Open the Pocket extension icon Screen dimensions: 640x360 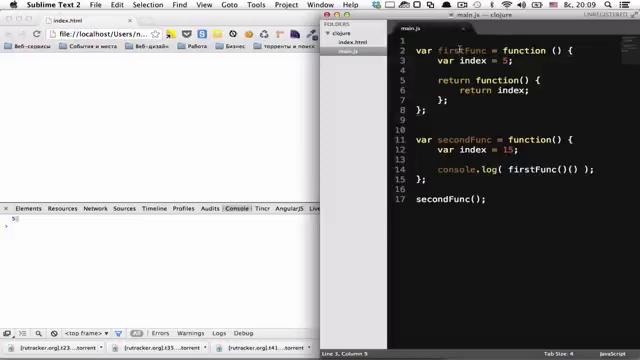[187, 34]
